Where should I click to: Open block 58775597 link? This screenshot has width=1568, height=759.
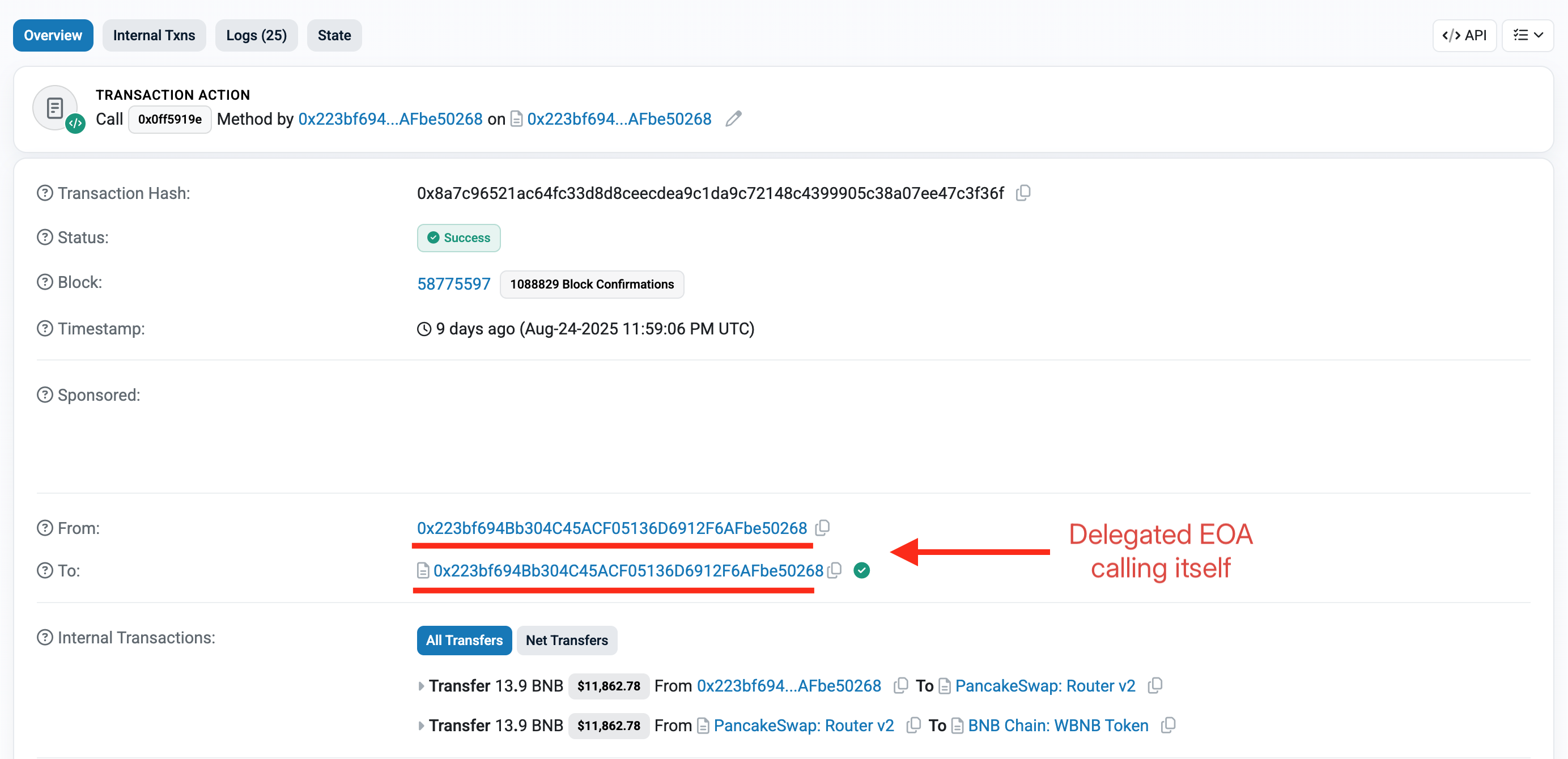pos(453,283)
